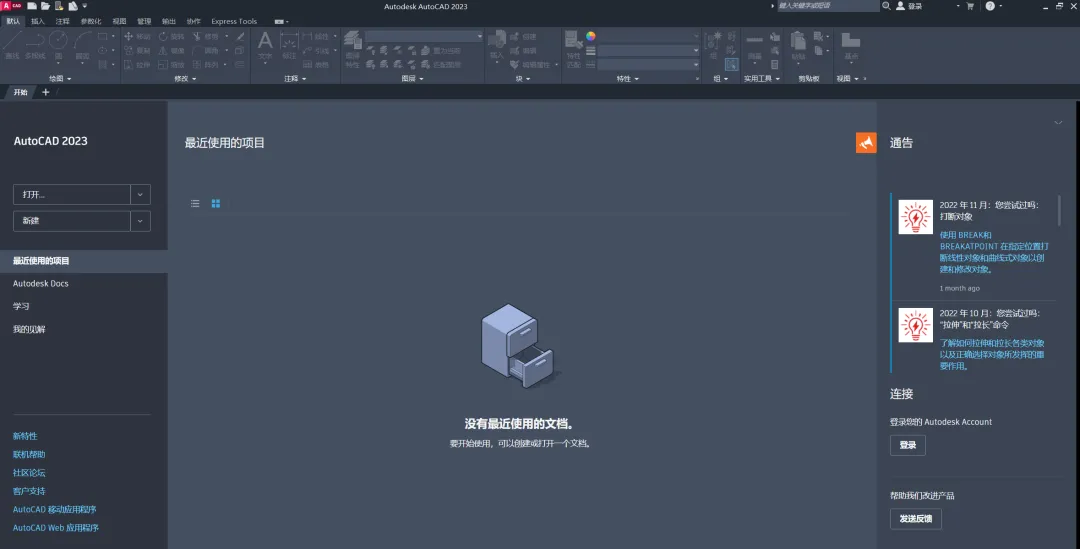The height and width of the screenshot is (549, 1080).
Task: Click the Table (表格) tool
Action: [316, 65]
